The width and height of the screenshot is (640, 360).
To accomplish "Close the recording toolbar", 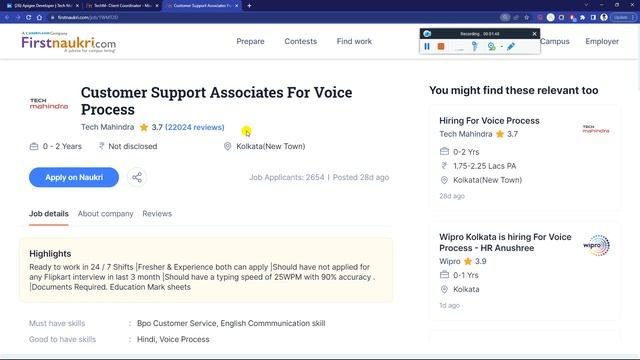I will (534, 34).
